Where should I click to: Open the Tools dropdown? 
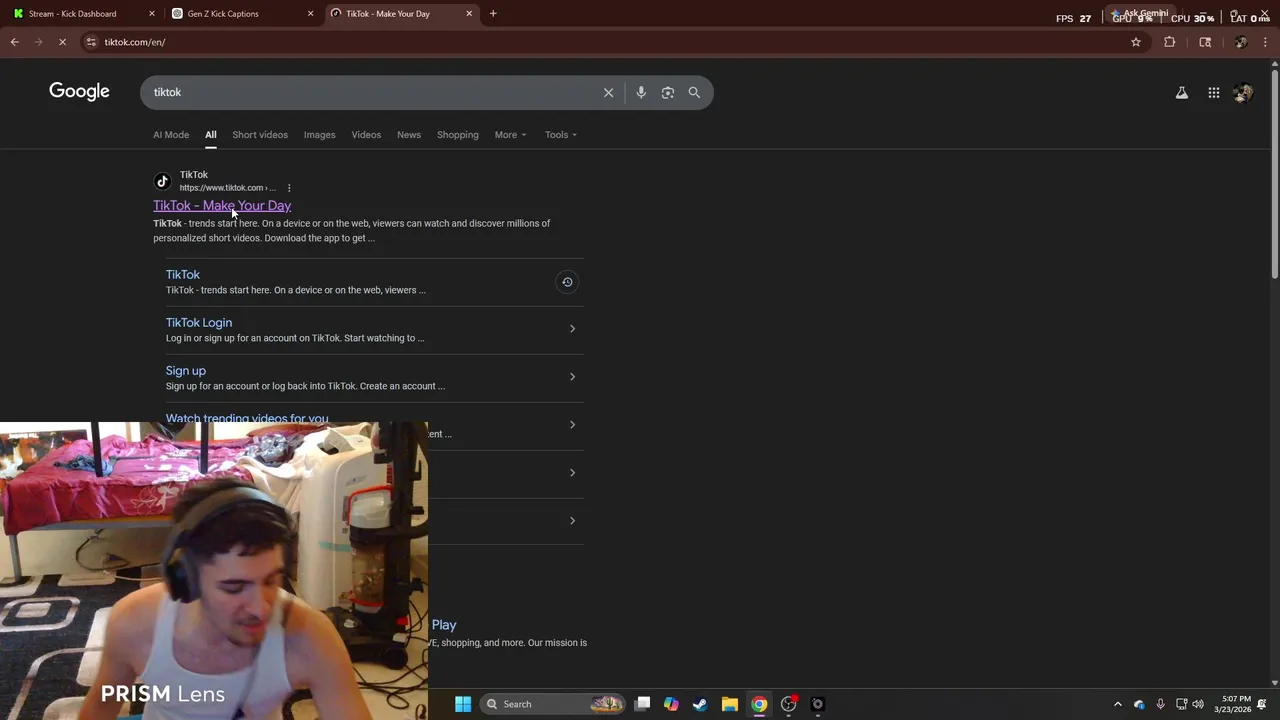click(561, 135)
